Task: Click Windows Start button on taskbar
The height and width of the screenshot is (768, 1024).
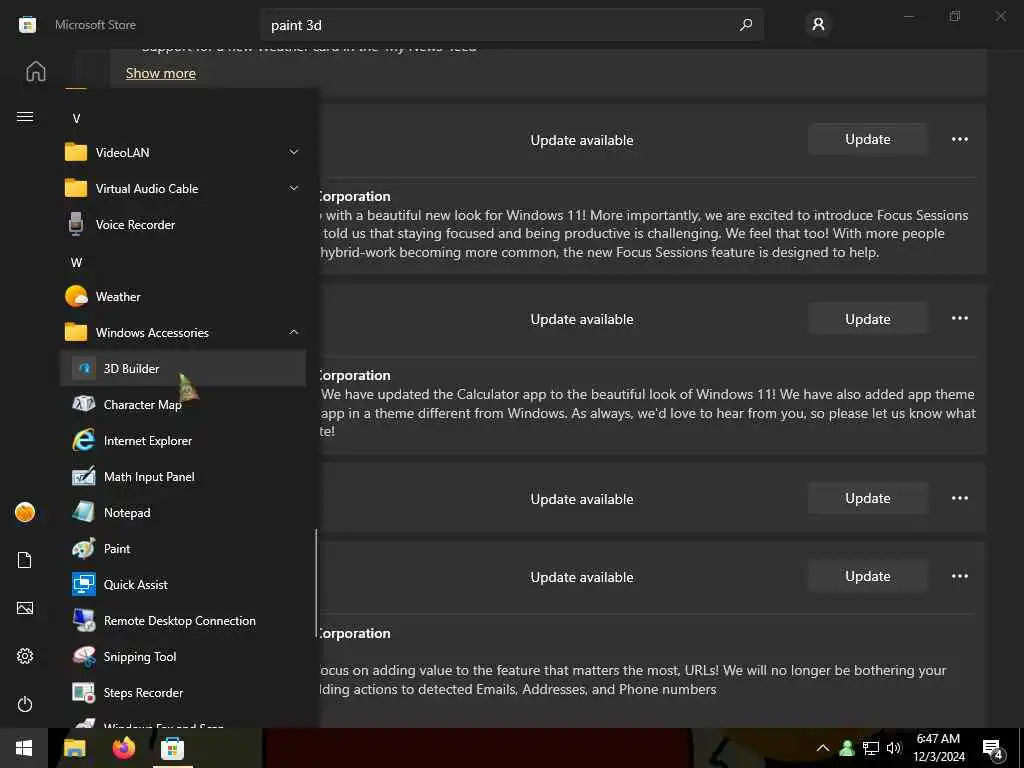Action: (x=24, y=748)
